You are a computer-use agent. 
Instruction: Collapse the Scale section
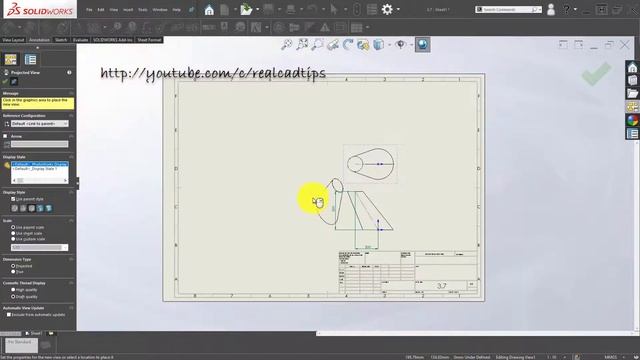[71, 220]
